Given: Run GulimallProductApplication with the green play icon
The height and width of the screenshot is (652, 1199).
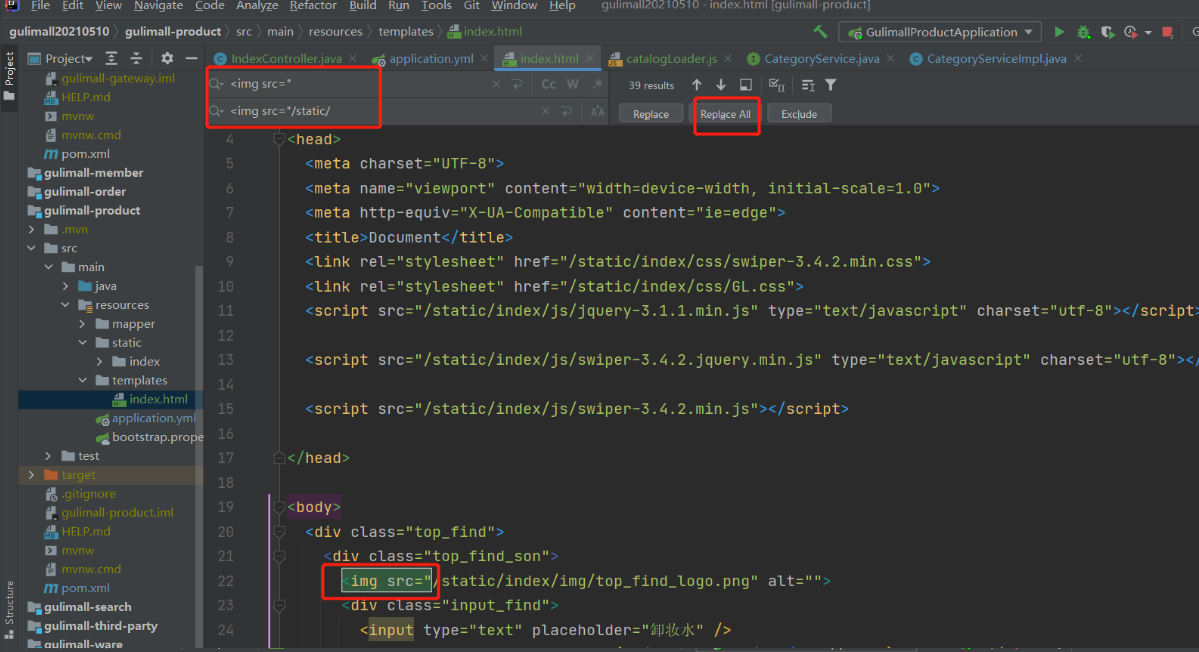Looking at the screenshot, I should [1059, 32].
